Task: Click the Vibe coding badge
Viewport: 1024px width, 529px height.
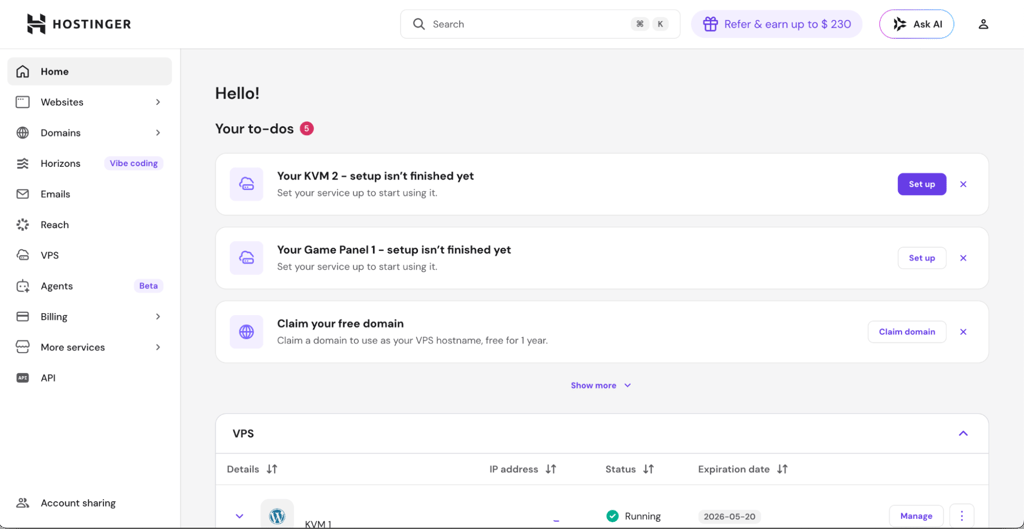Action: [x=134, y=163]
